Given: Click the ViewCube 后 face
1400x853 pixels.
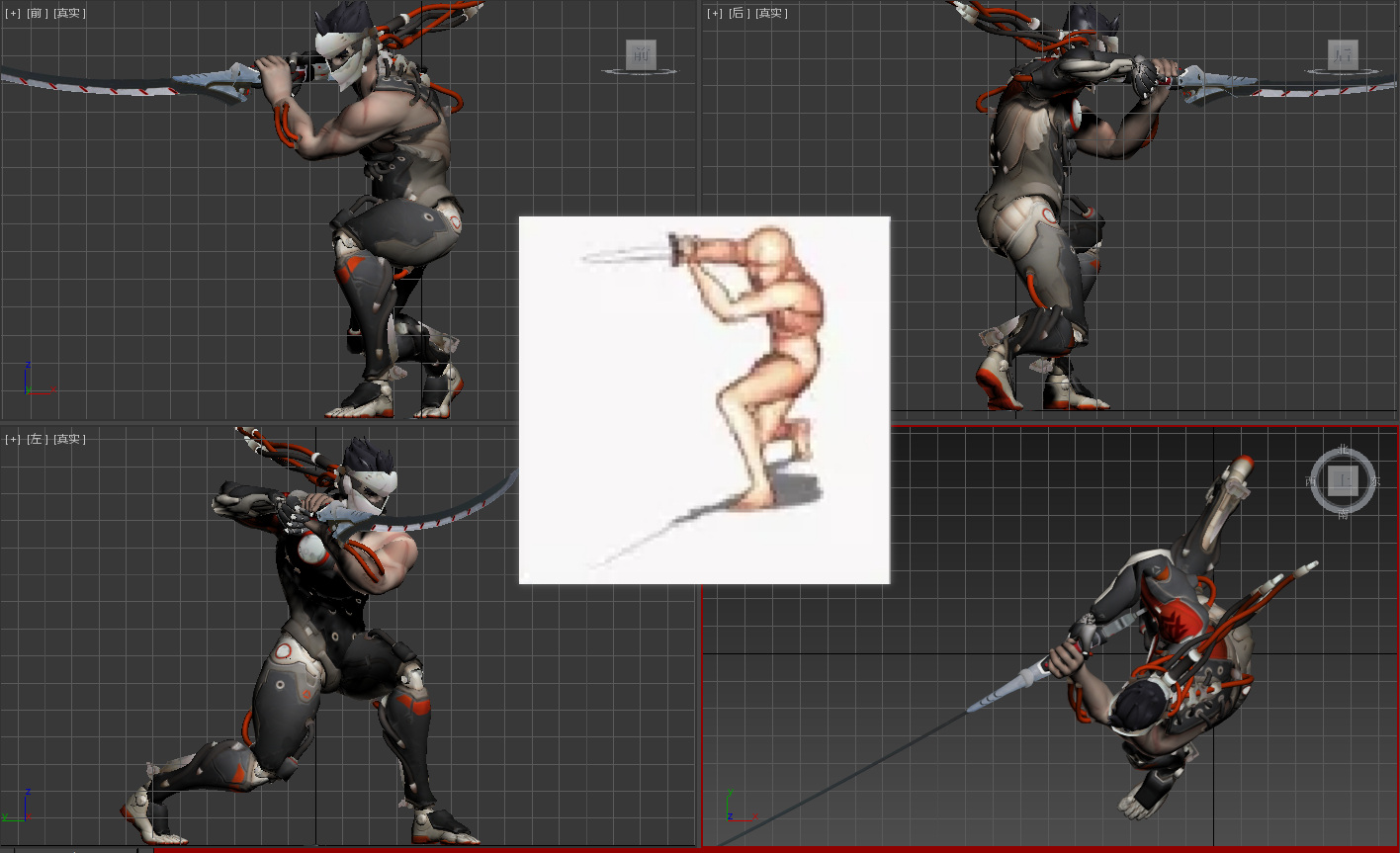Looking at the screenshot, I should coord(1343,54).
